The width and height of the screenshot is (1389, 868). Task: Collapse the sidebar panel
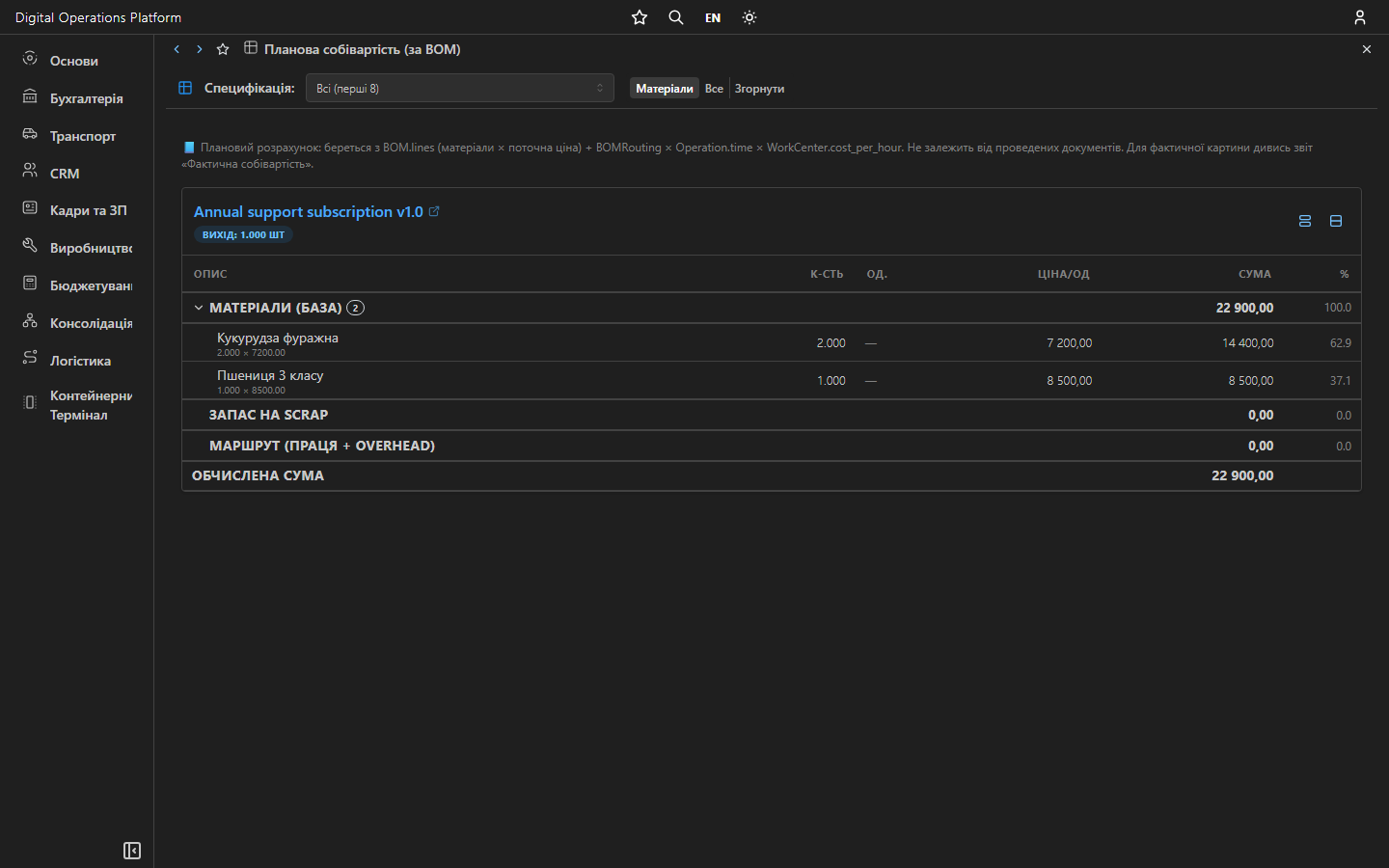click(x=132, y=851)
